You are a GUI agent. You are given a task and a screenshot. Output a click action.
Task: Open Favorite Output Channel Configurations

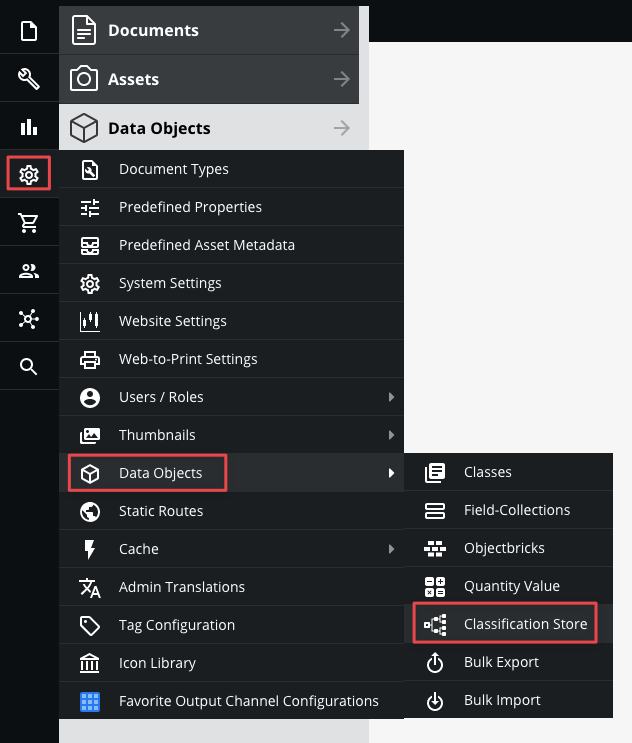pos(231,700)
